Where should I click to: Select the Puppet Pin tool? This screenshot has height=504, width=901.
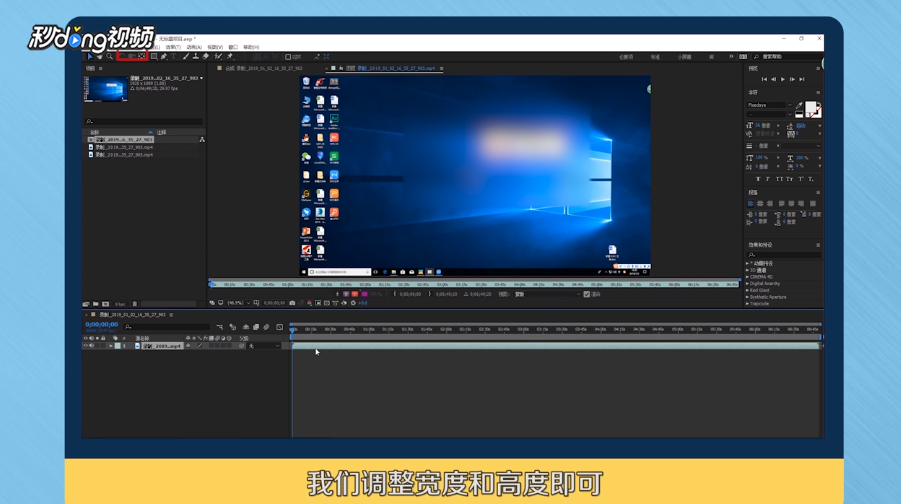230,56
